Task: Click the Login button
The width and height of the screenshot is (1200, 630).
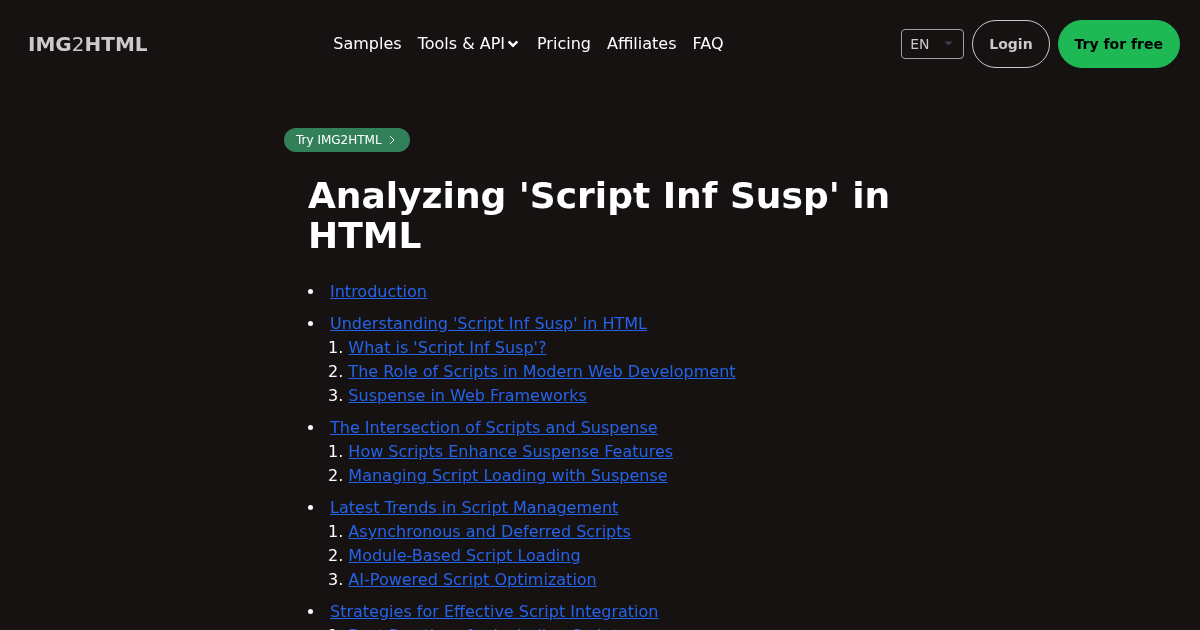Action: point(1010,44)
